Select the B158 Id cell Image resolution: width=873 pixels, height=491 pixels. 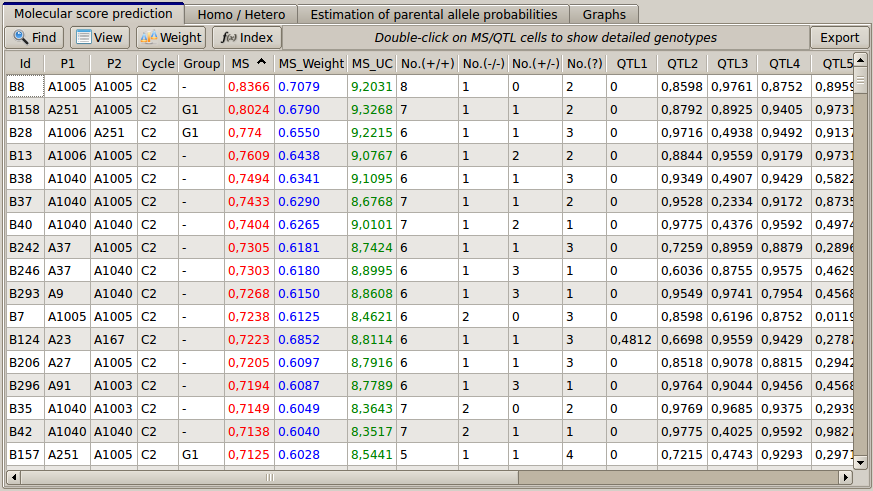tap(25, 110)
